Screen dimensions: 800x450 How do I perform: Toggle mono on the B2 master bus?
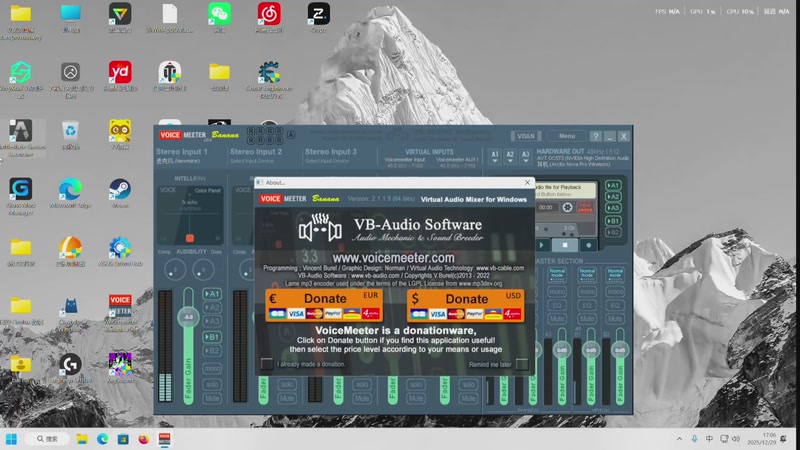[615, 291]
